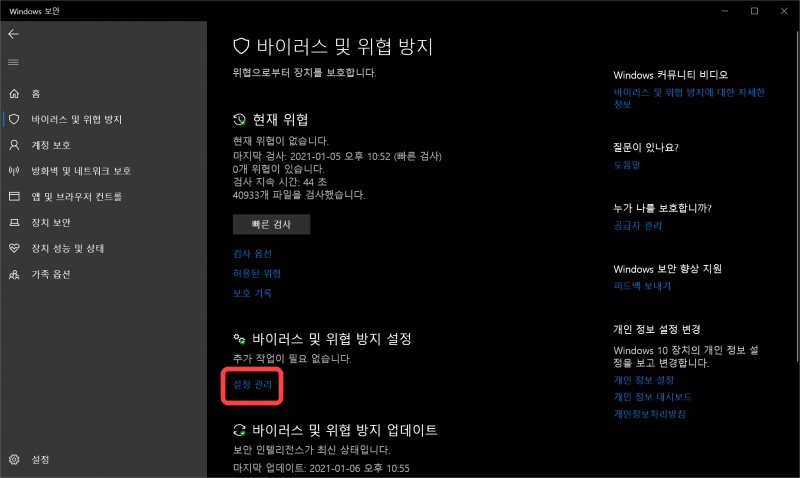The height and width of the screenshot is (478, 800).
Task: Click the refresh icon beside 바이러스 및 위협 방지 업데이트
Action: (x=239, y=430)
